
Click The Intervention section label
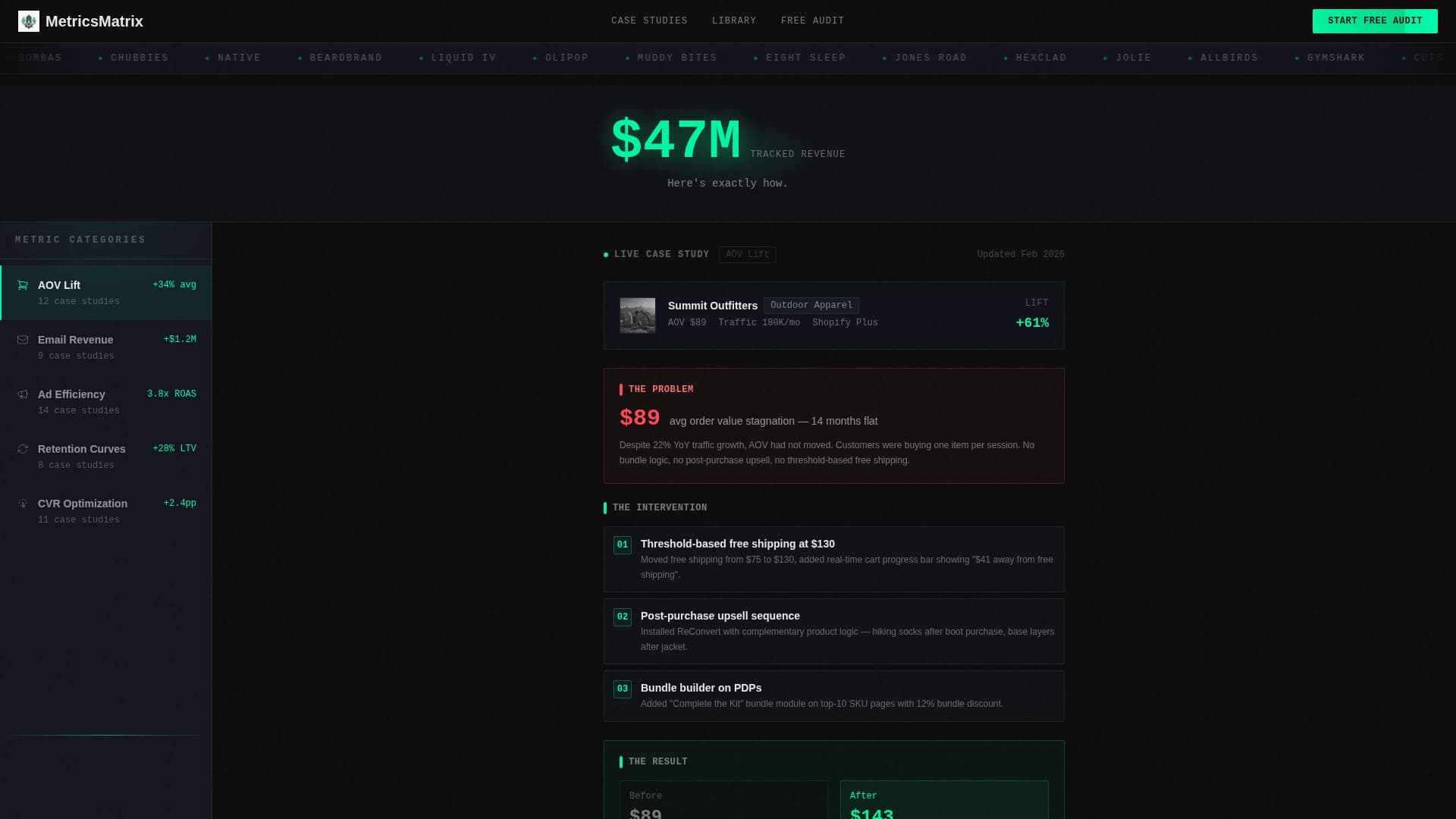pos(660,507)
